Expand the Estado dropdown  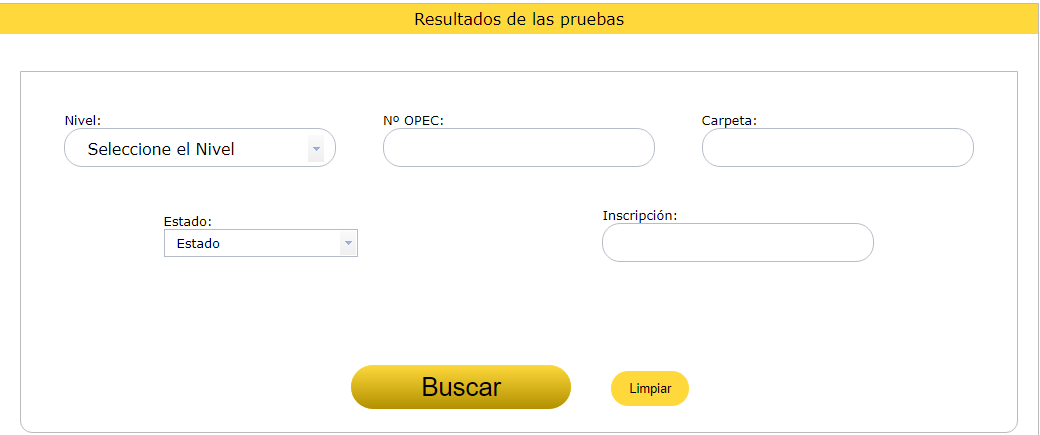(260, 243)
